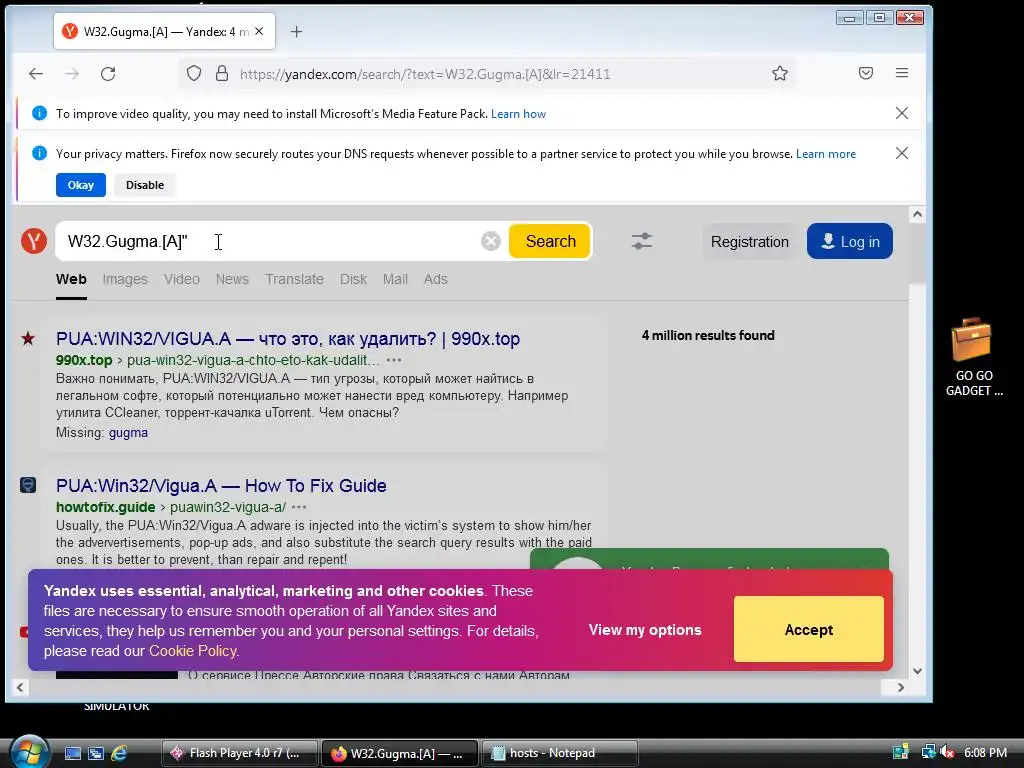
Task: Click View my options in cookie banner
Action: [645, 630]
